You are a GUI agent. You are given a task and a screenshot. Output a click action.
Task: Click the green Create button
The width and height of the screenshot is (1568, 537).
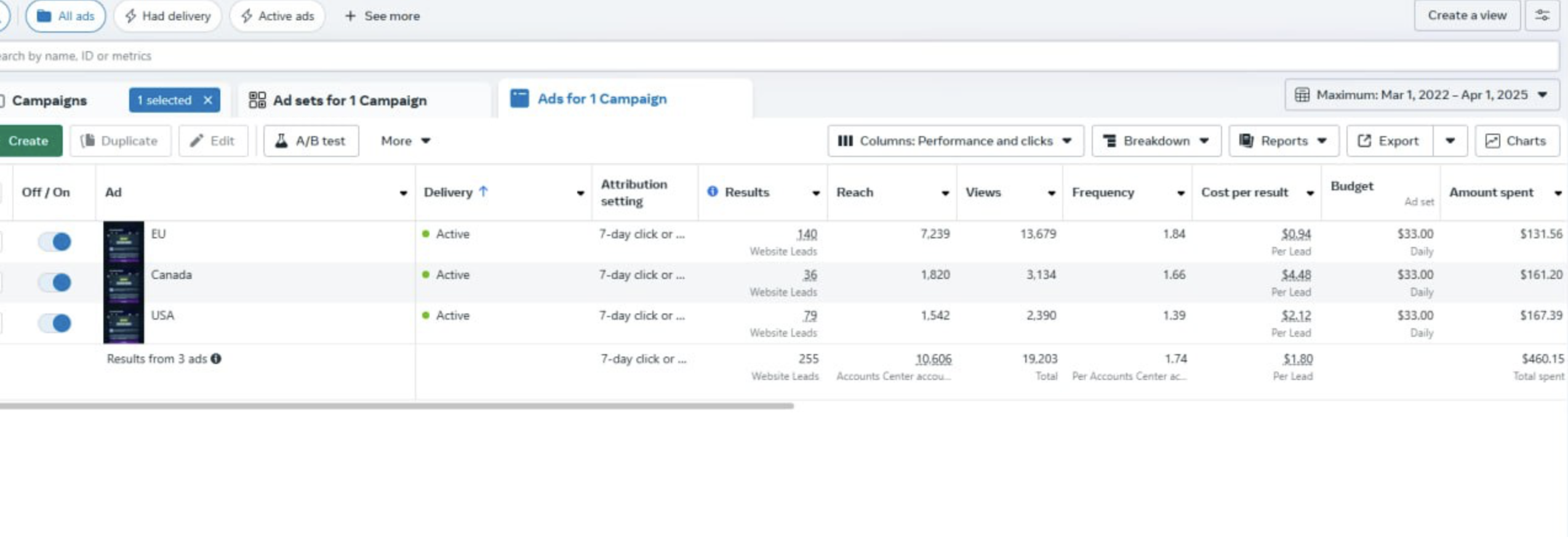(29, 140)
